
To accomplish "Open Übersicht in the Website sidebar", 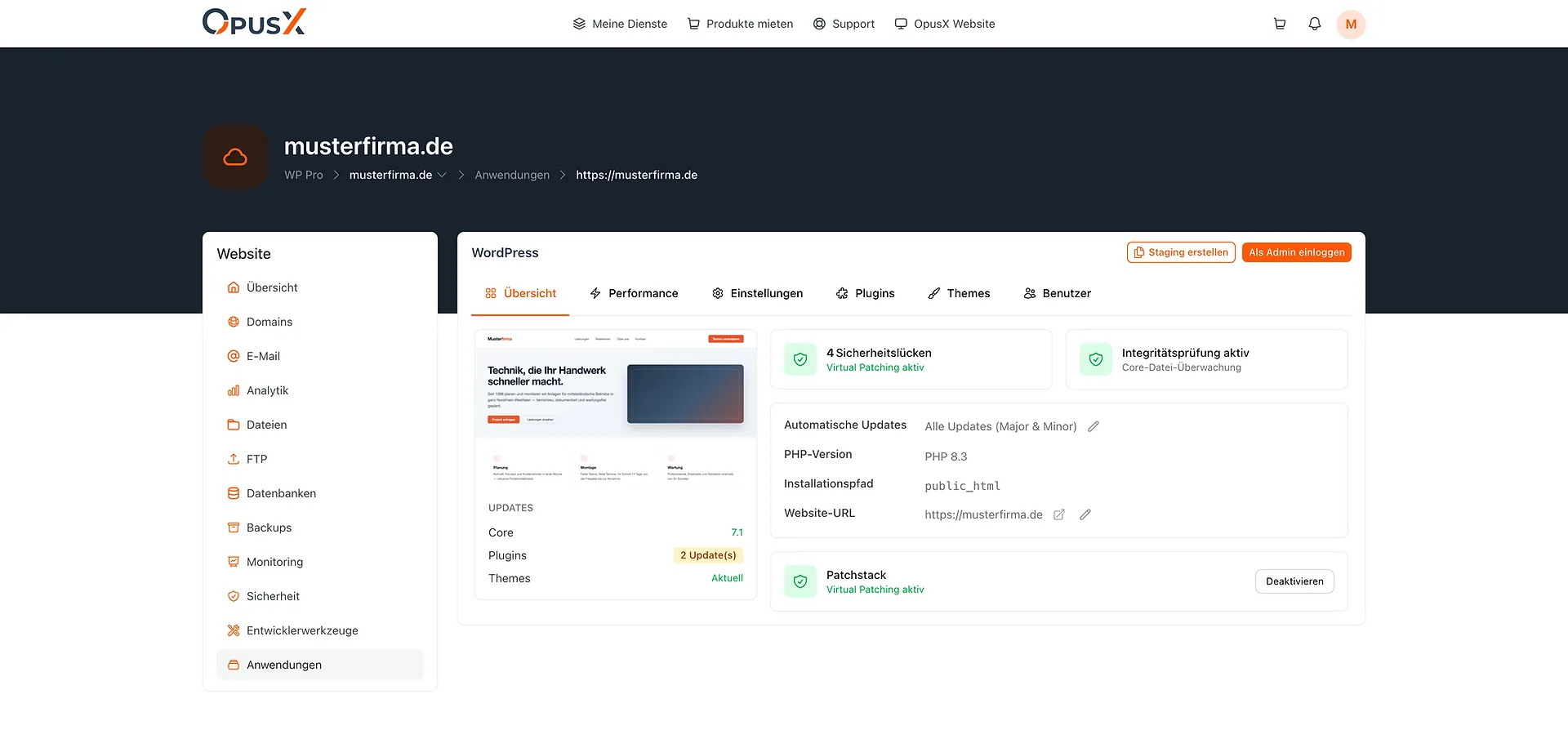I will [x=320, y=287].
